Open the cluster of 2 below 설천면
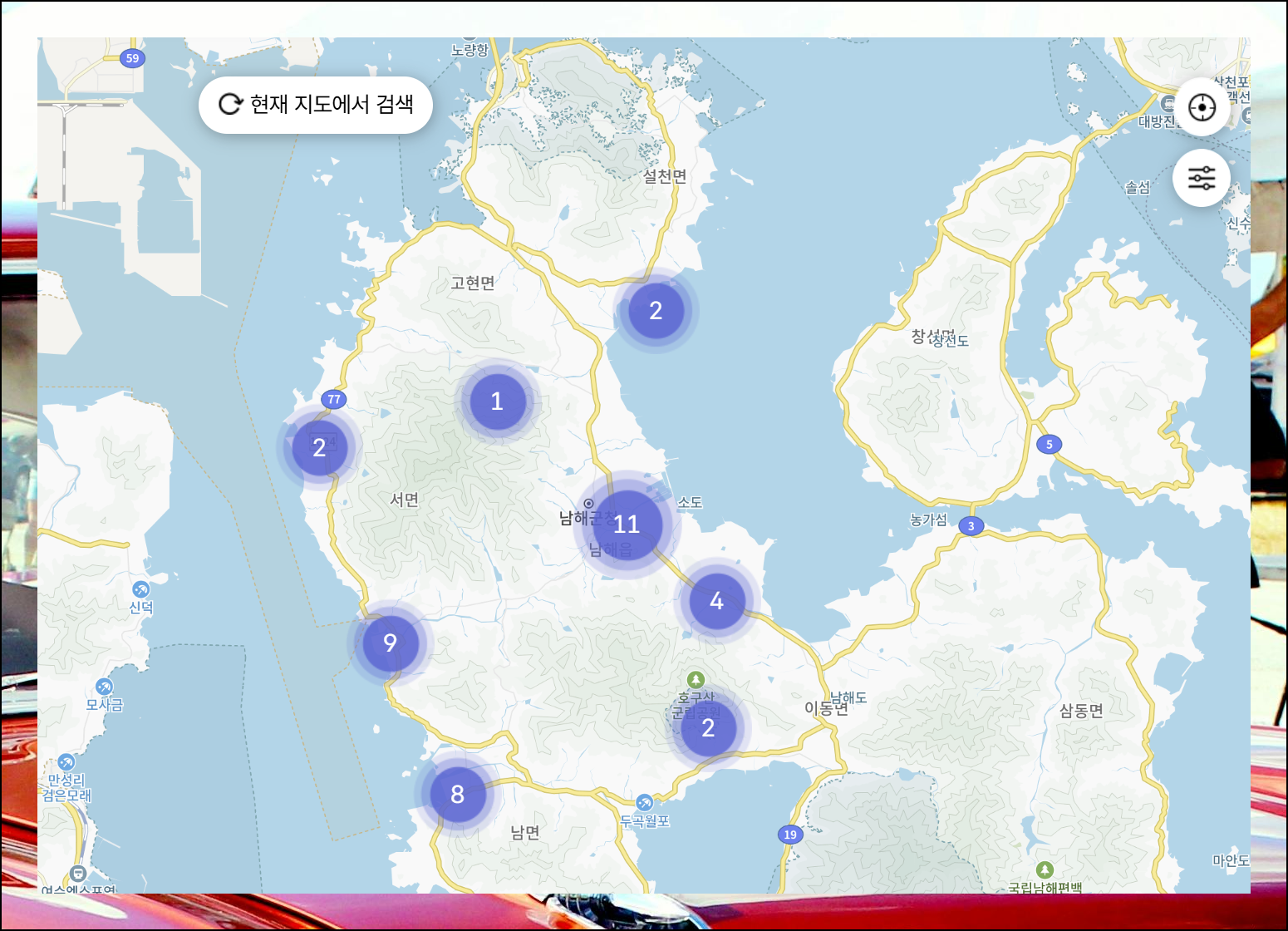The image size is (1288, 931). [x=656, y=311]
